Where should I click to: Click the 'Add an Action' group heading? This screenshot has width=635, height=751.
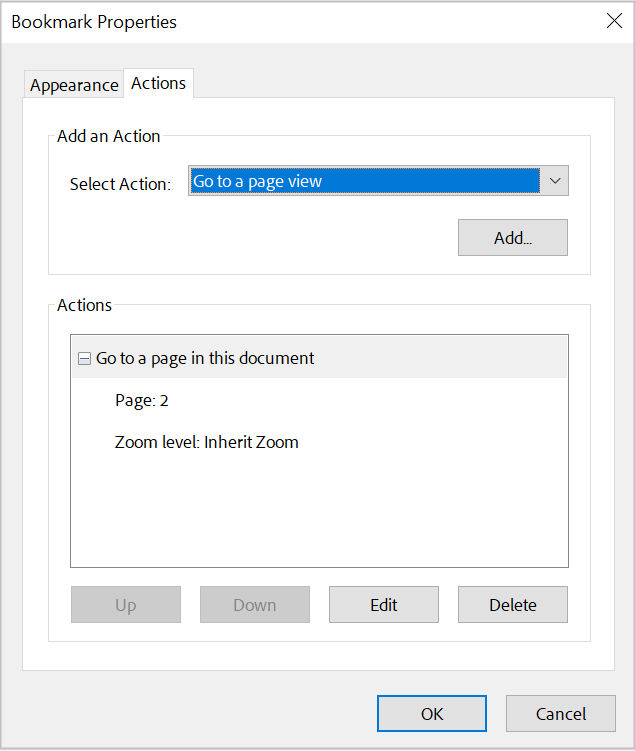[x=108, y=136]
